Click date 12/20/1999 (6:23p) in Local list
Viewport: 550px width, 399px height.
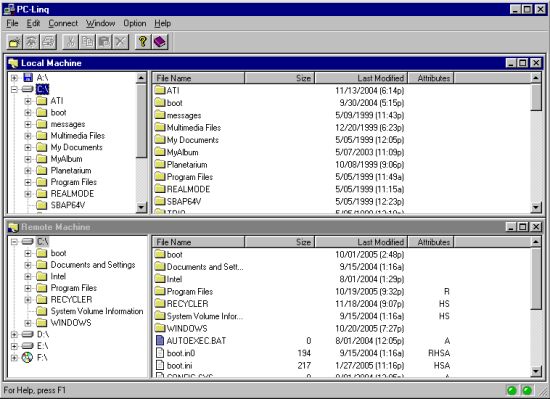[370, 127]
